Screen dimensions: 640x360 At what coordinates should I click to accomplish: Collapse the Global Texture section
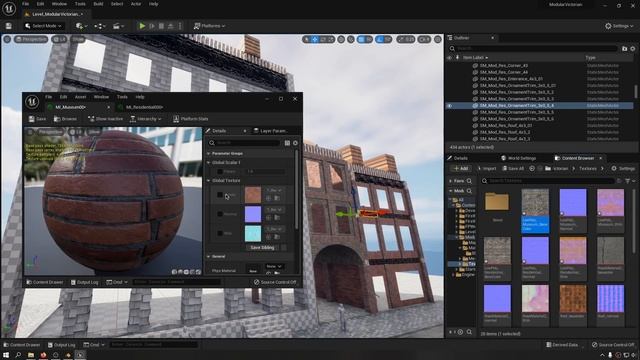209,180
